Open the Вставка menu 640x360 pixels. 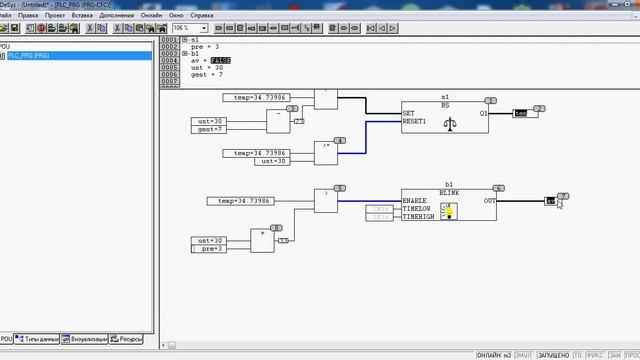[82, 16]
